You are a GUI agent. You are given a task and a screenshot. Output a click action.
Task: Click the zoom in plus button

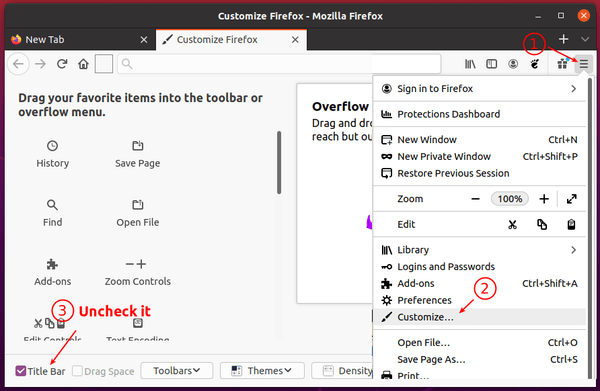(x=544, y=199)
